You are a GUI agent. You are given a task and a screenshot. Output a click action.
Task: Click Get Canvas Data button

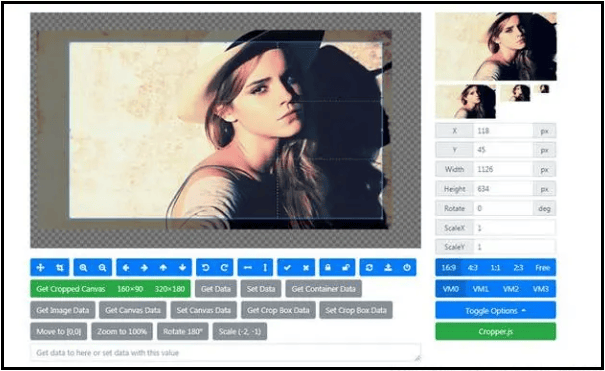click(133, 310)
